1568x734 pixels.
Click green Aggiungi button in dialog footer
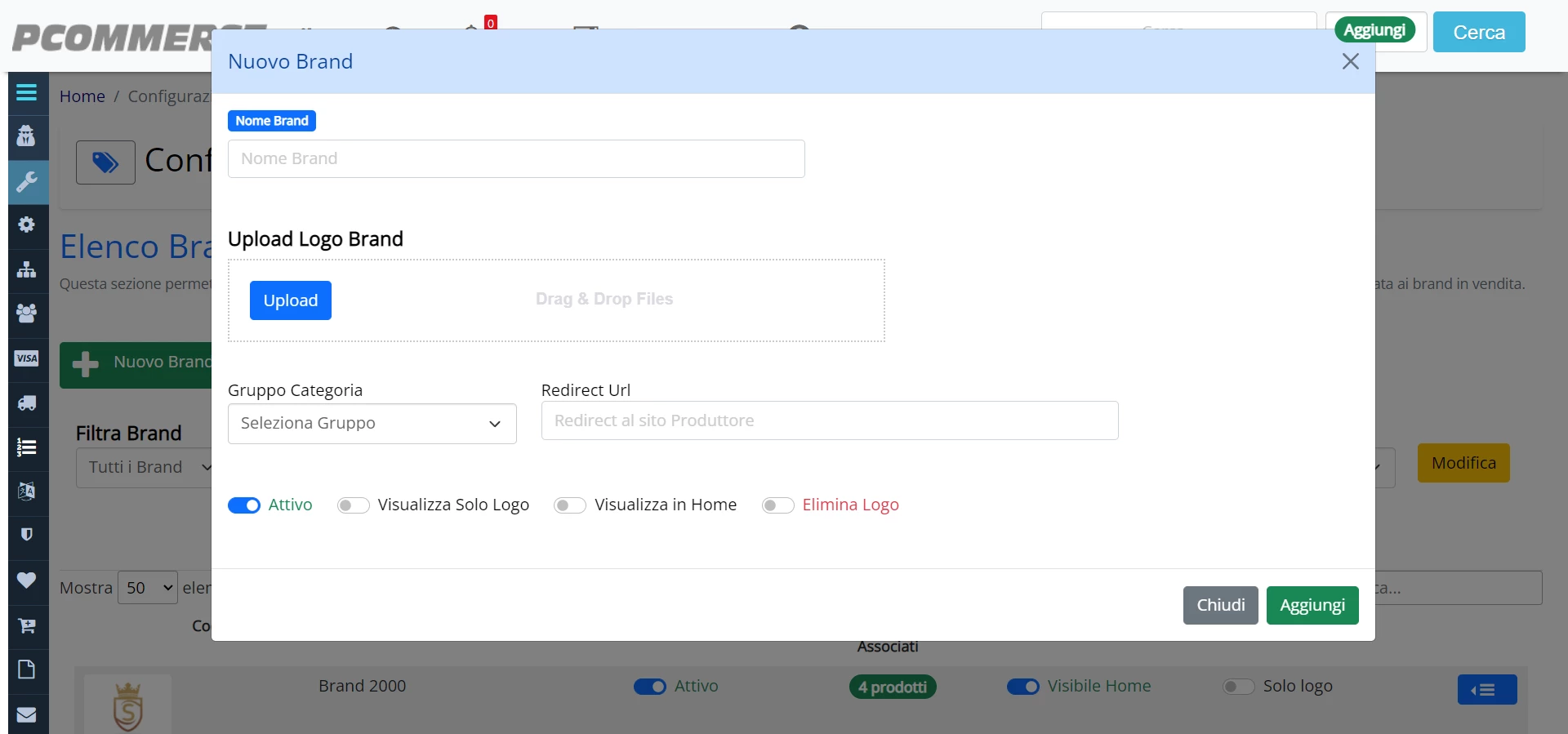click(x=1312, y=605)
